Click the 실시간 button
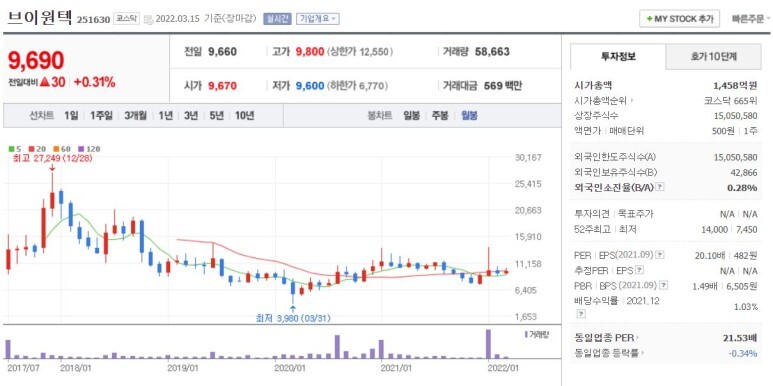This screenshot has width=773, height=386. click(277, 19)
